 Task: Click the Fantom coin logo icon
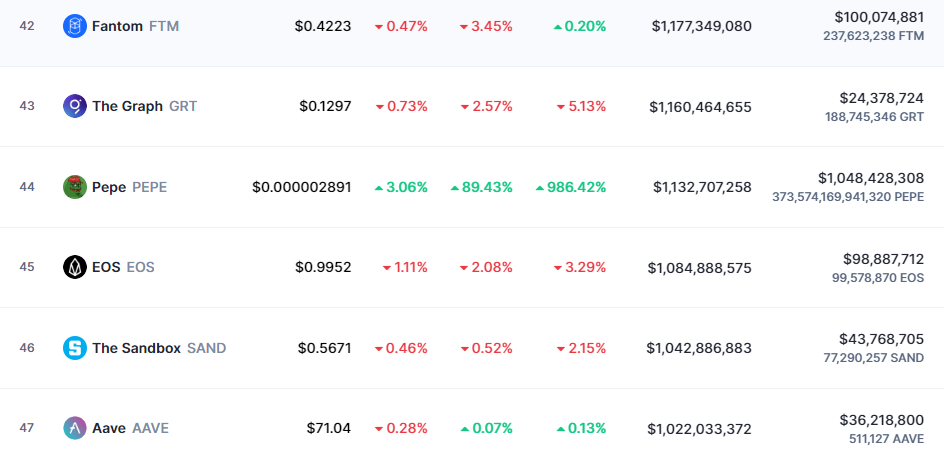(74, 26)
